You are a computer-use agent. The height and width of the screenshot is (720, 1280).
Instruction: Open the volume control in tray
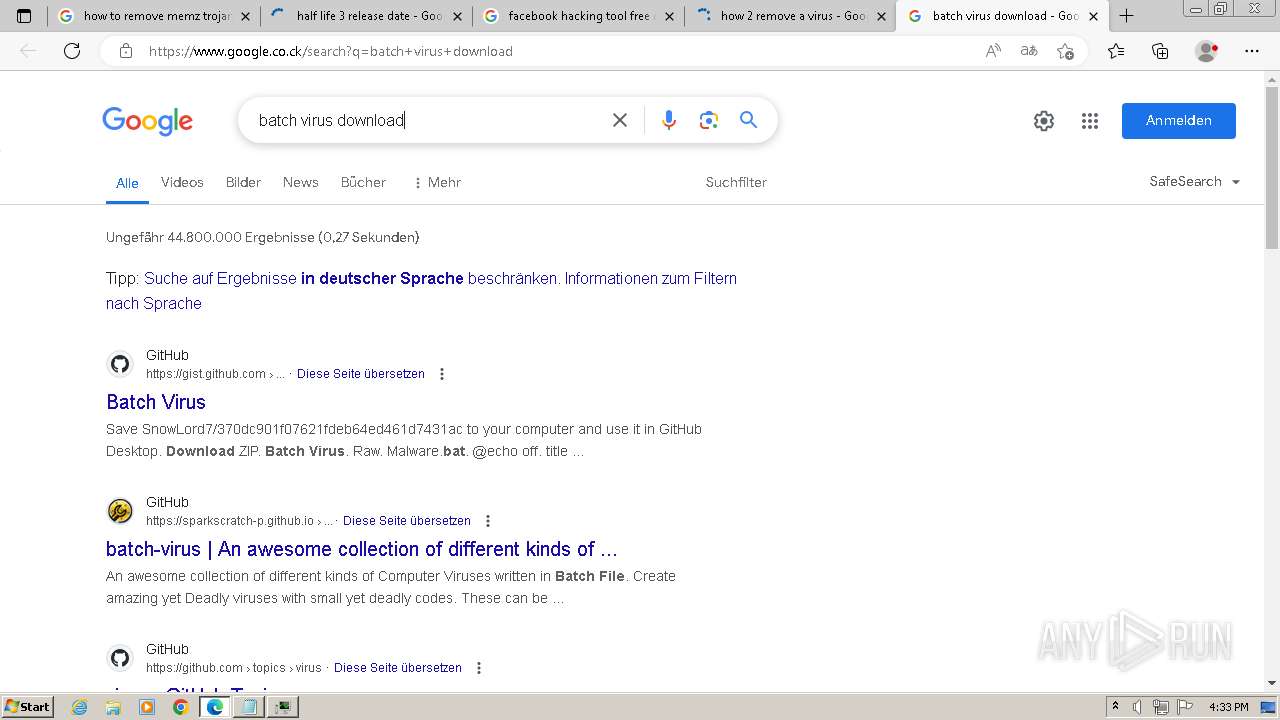point(1137,707)
